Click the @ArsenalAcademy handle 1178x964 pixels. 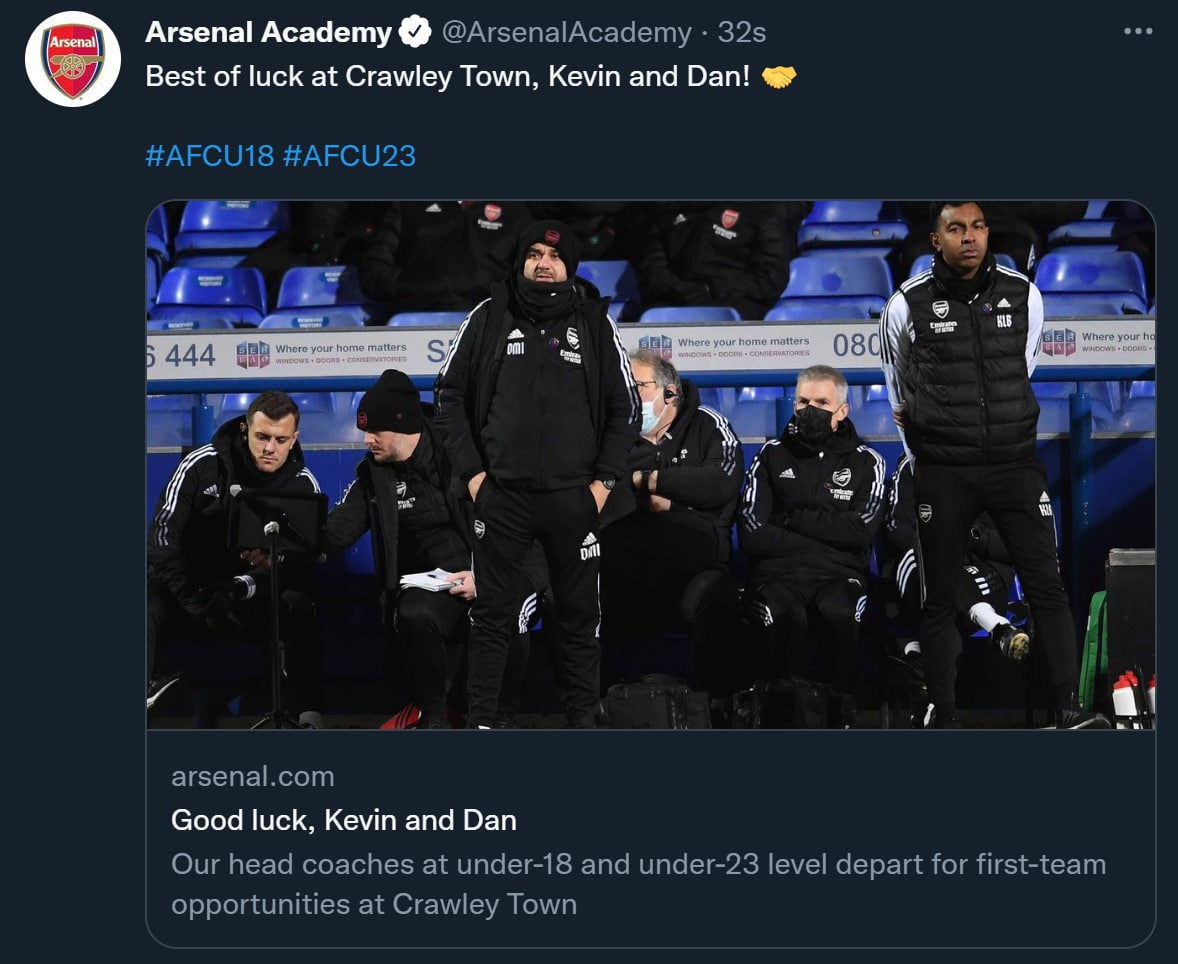click(x=566, y=33)
